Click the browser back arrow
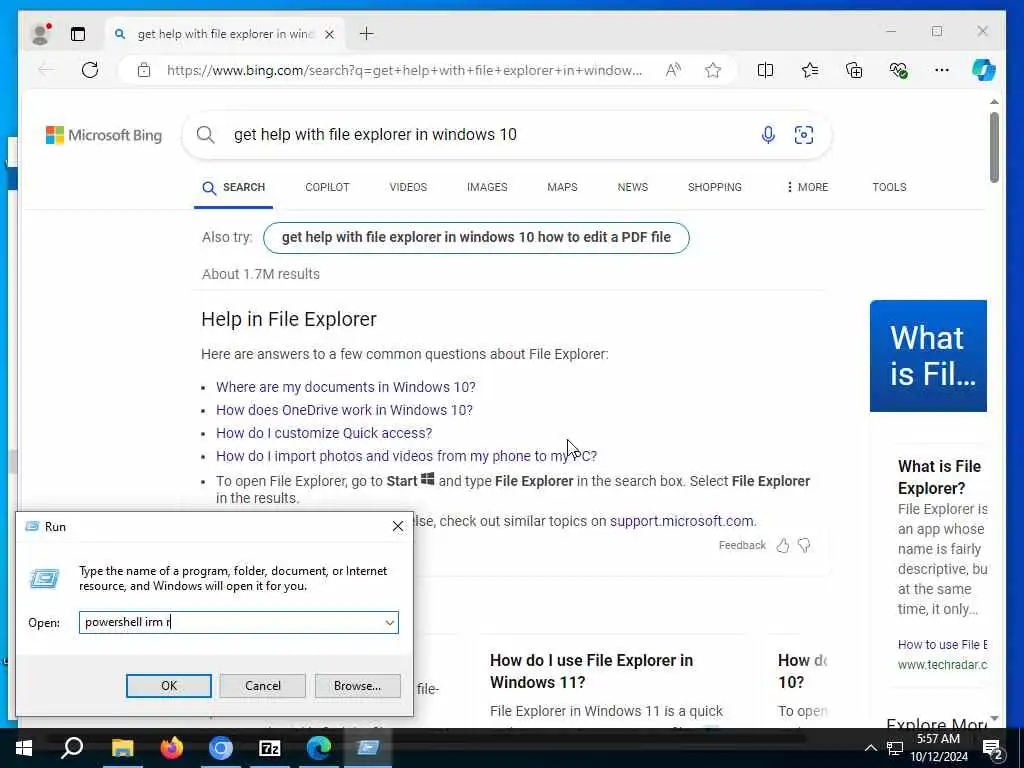The image size is (1024, 768). point(46,70)
